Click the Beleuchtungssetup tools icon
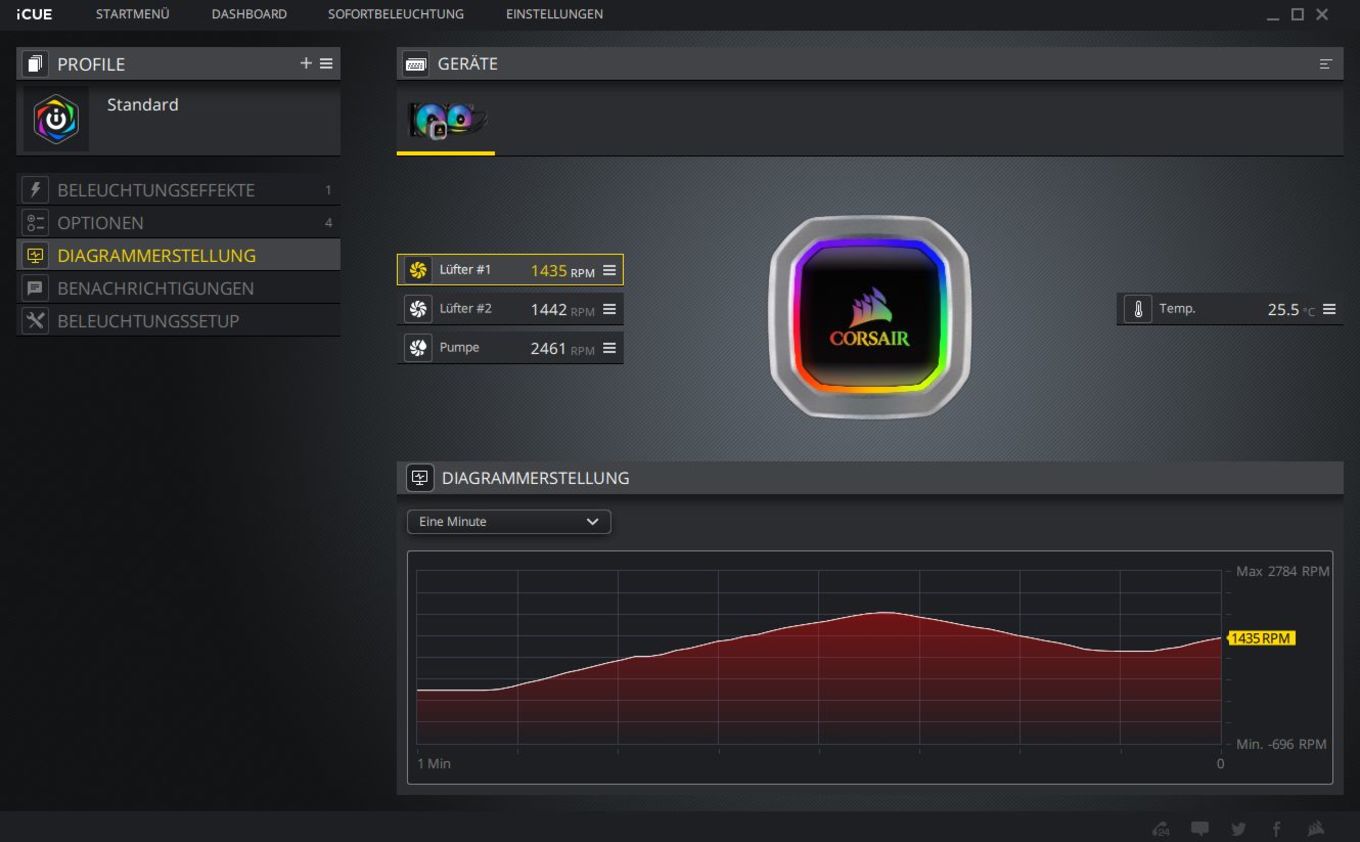 pyautogui.click(x=35, y=321)
